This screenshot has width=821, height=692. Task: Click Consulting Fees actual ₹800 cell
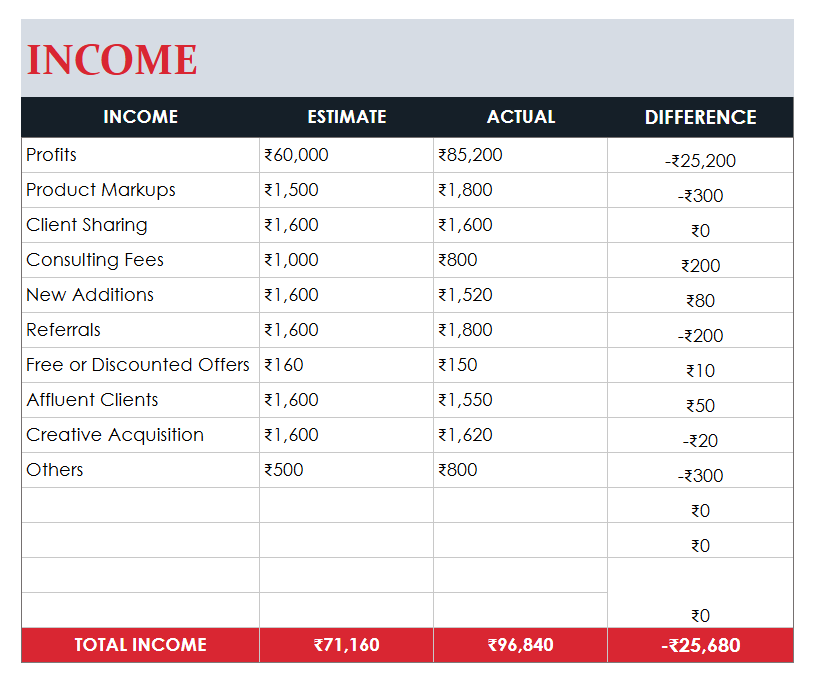458,260
